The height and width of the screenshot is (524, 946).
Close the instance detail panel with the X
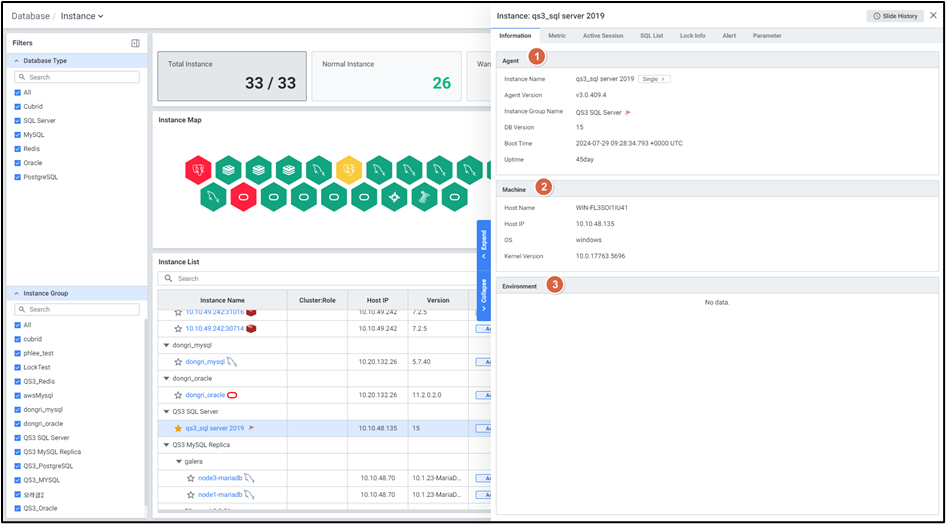933,16
